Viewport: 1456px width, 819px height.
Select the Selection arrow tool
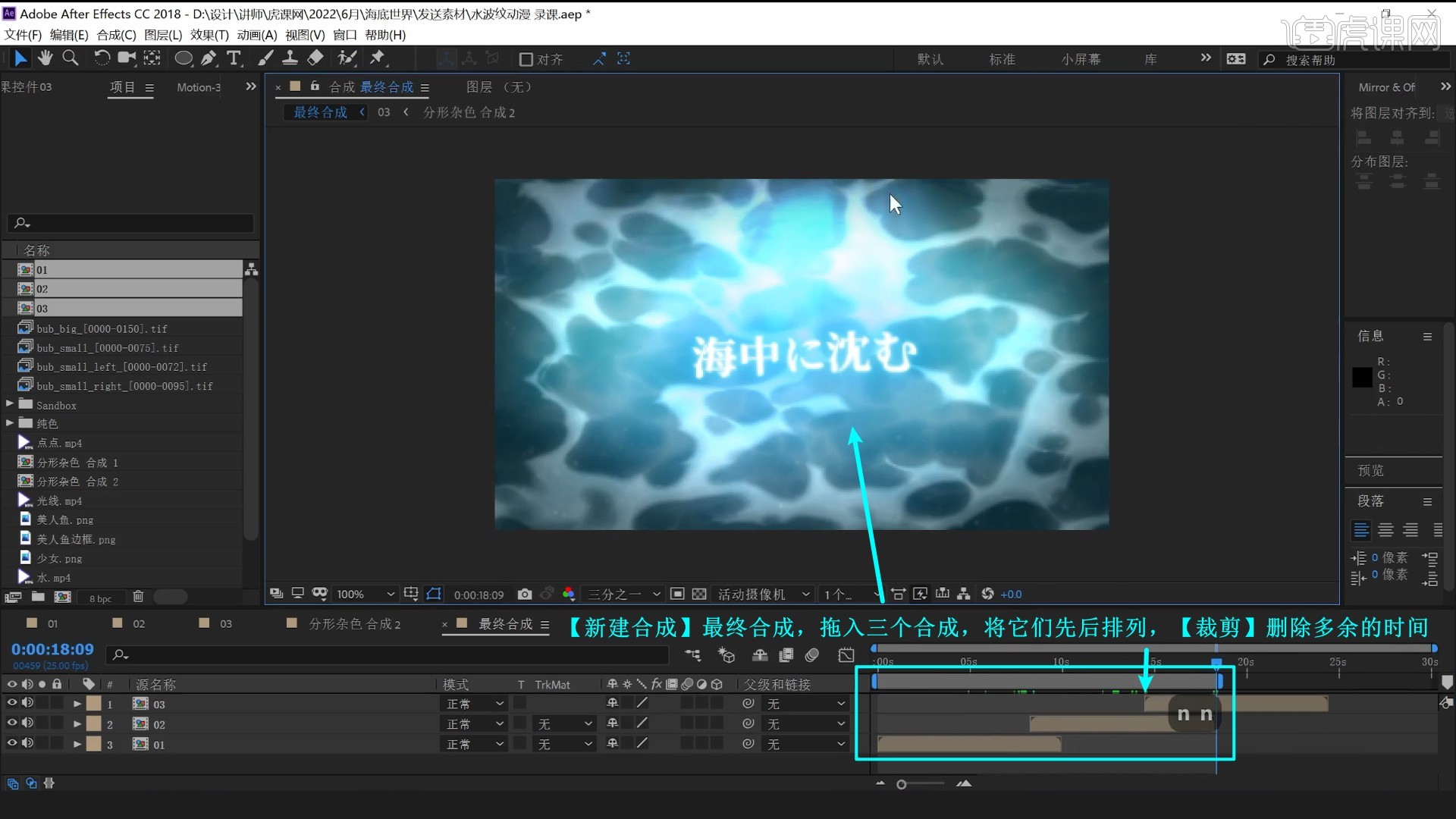click(20, 58)
